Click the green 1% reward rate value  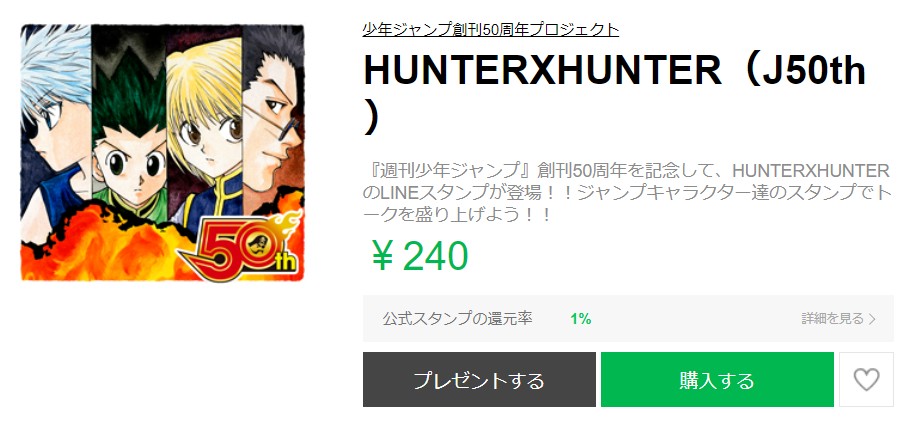tap(581, 319)
